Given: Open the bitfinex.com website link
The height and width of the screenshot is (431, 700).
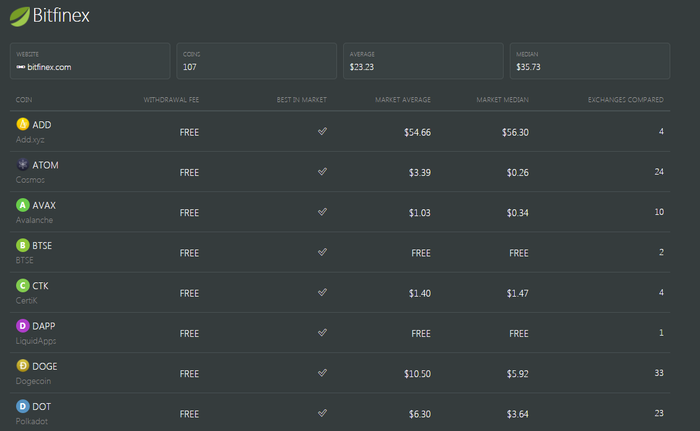Looking at the screenshot, I should (44, 67).
